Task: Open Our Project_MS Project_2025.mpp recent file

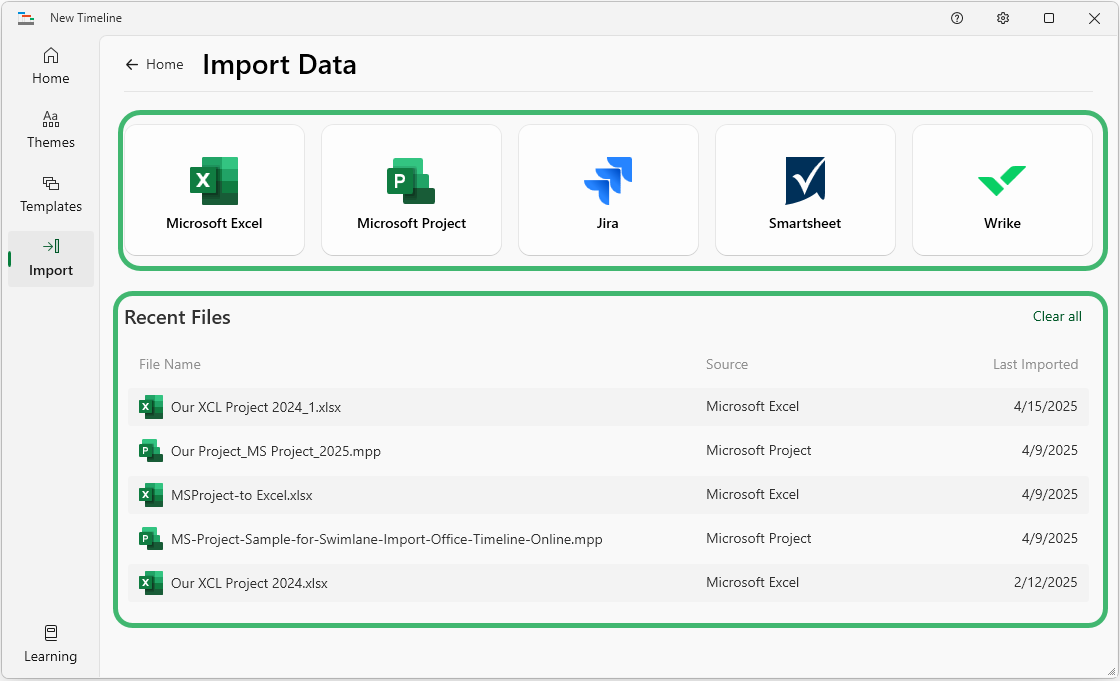Action: pyautogui.click(x=275, y=451)
